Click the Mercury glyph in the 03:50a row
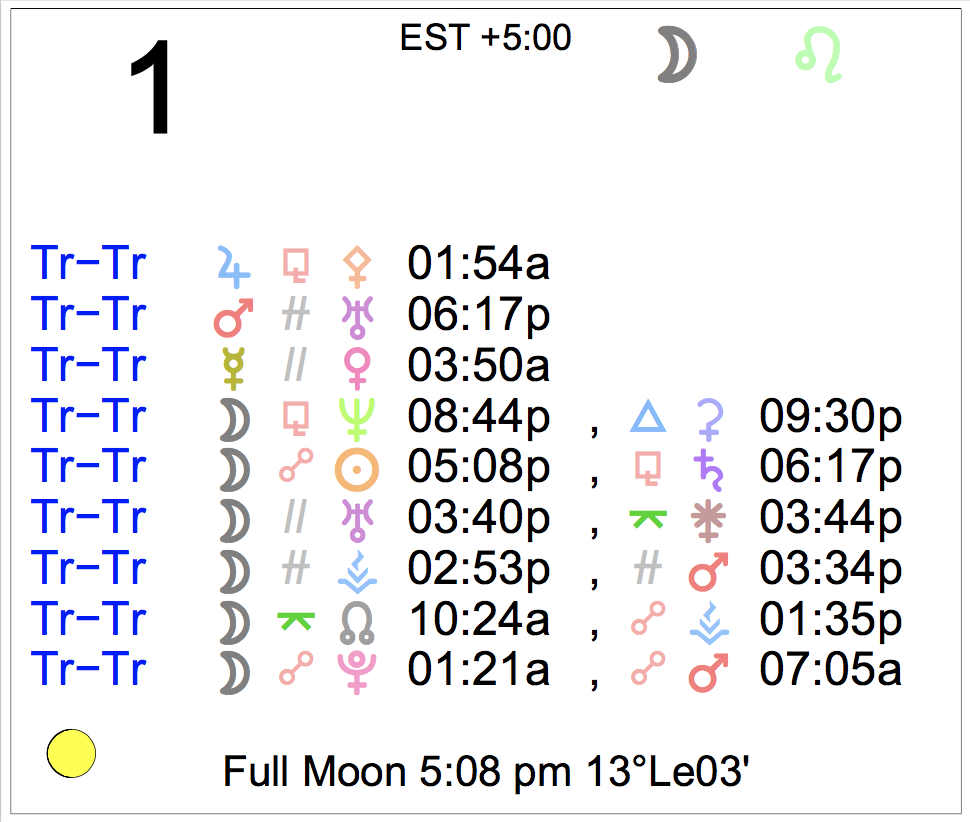This screenshot has width=970, height=822. pos(233,367)
